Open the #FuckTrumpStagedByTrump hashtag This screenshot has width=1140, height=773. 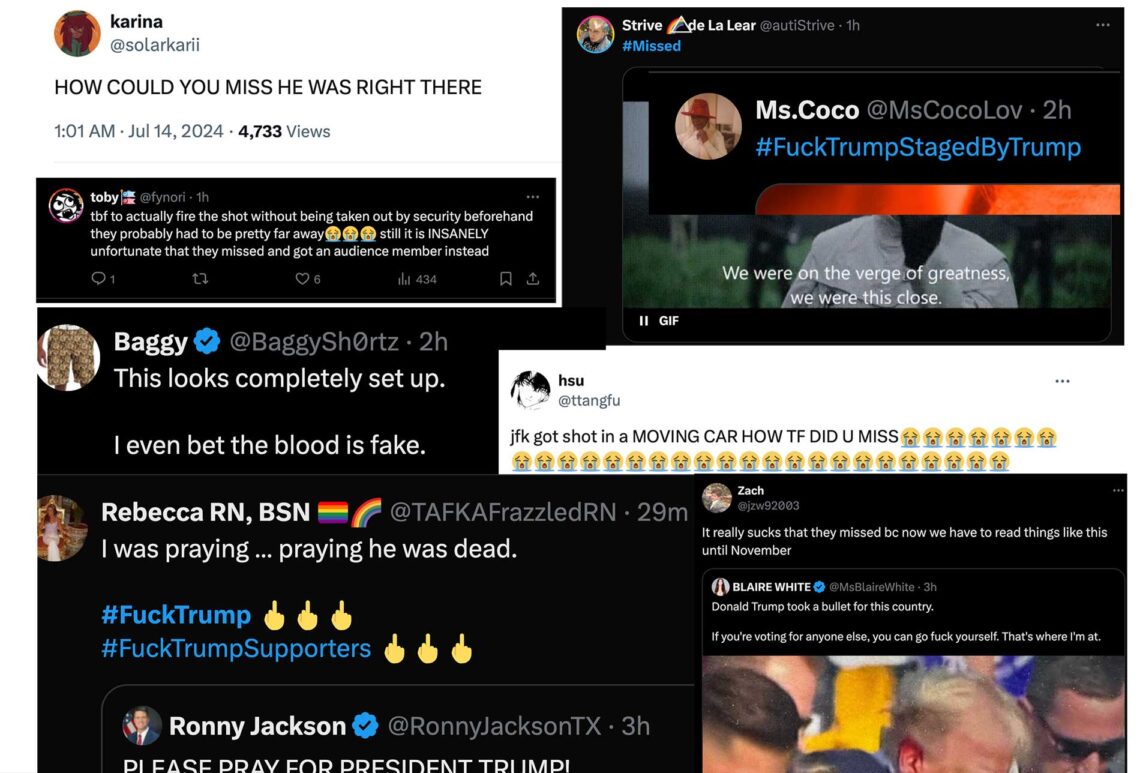[x=918, y=147]
